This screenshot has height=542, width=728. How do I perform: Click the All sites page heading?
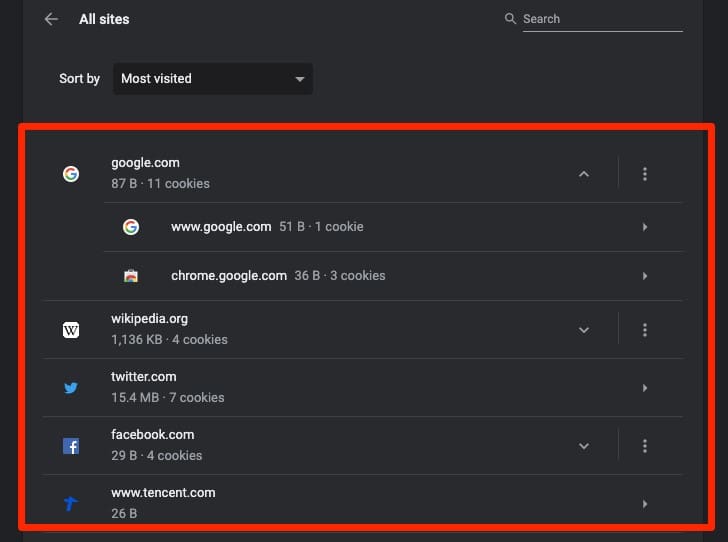point(104,19)
